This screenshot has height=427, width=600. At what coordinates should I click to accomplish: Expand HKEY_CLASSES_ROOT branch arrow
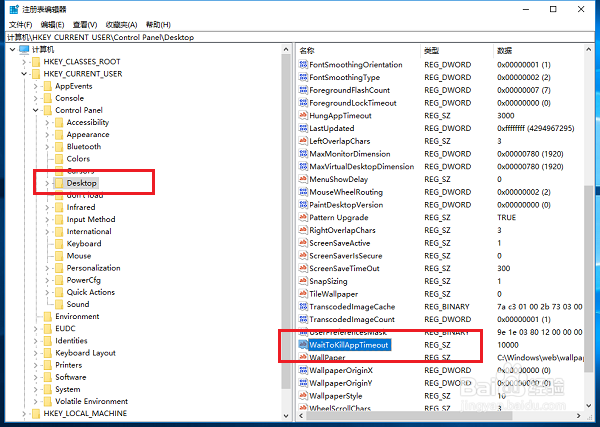click(x=24, y=62)
